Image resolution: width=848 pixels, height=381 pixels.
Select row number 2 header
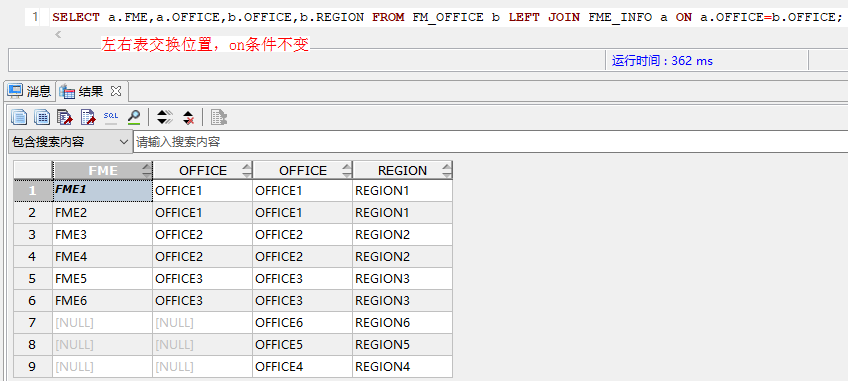point(32,213)
